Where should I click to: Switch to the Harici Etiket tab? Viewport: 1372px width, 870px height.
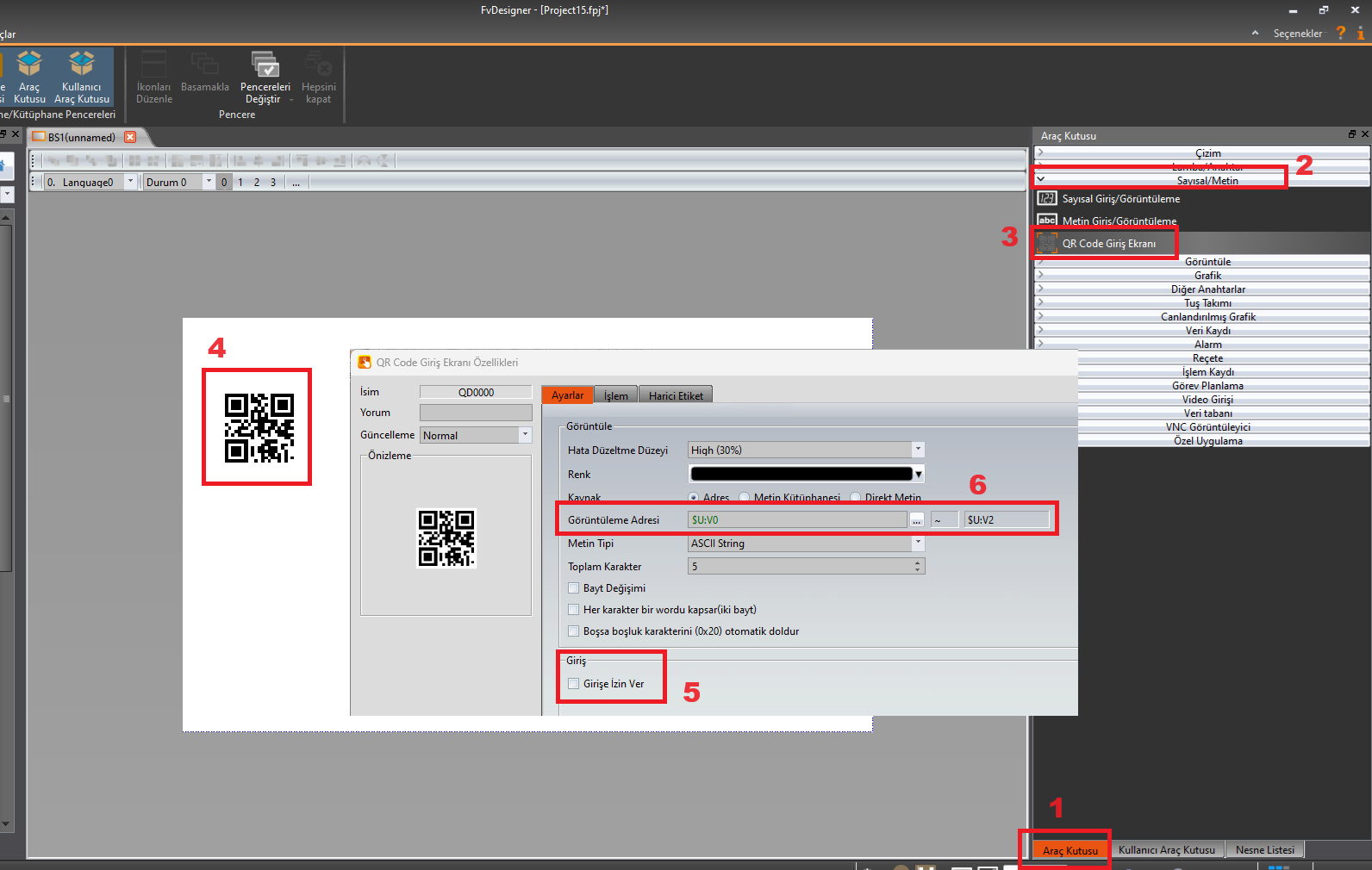pyautogui.click(x=676, y=395)
